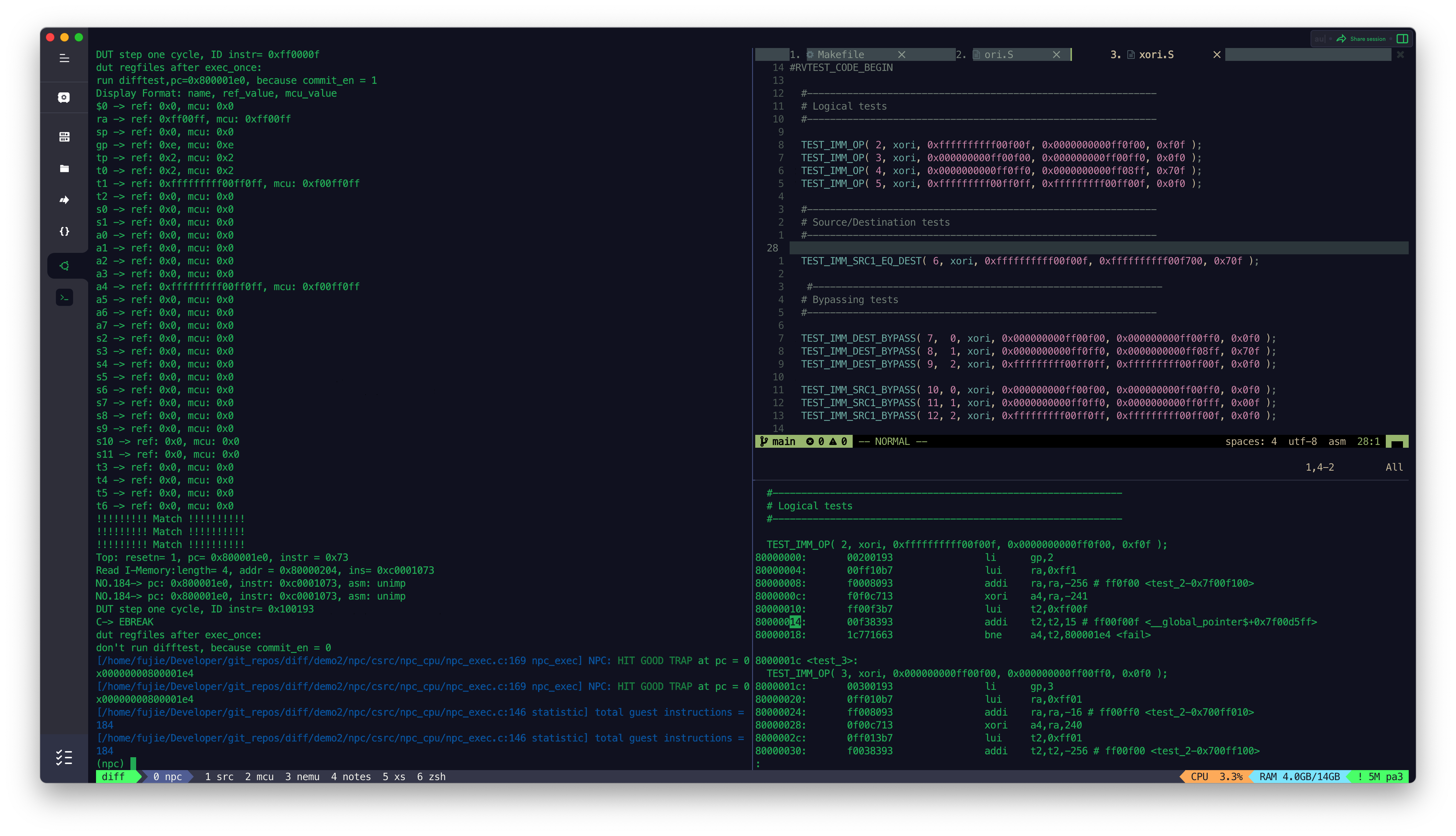
Task: Select tmux window '5 xs'
Action: (x=394, y=777)
